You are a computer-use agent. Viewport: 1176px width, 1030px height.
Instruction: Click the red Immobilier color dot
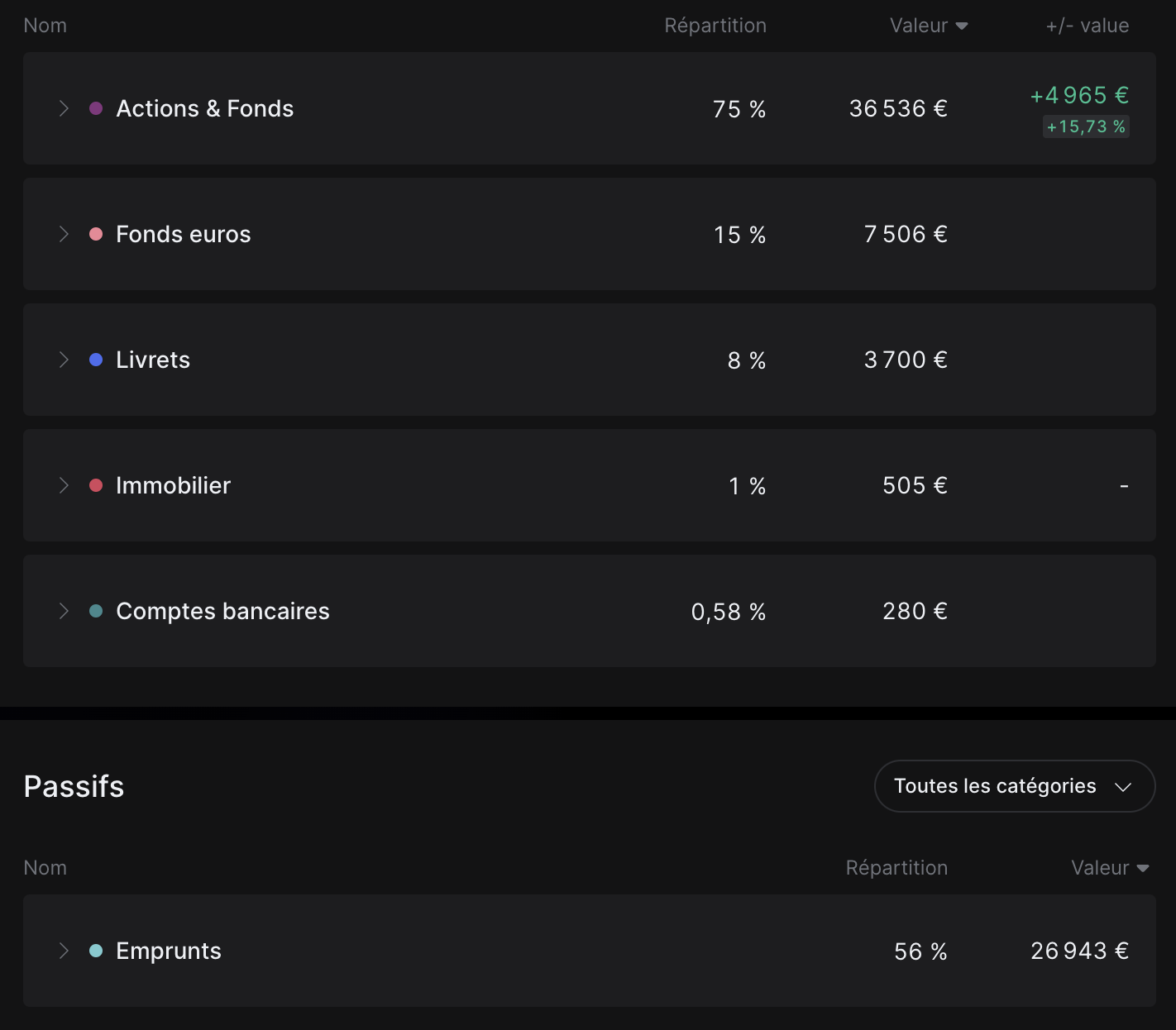click(96, 485)
